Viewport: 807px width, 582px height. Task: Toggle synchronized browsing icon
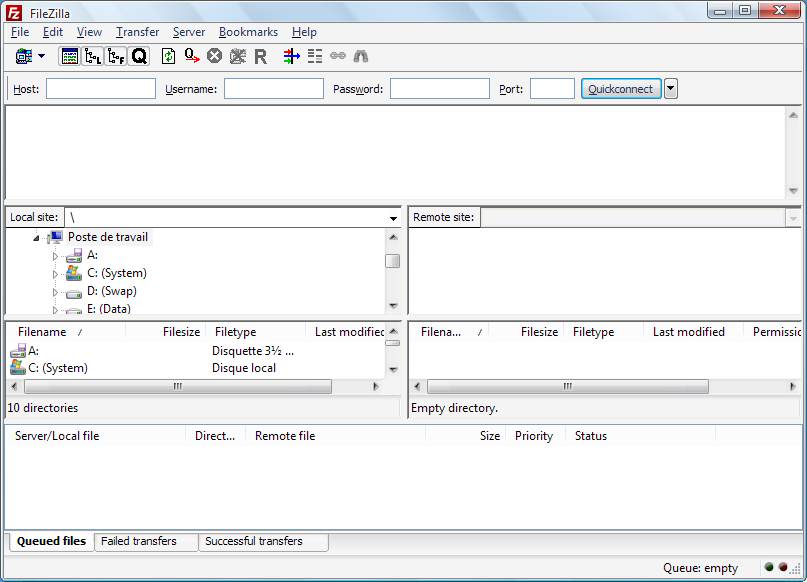[x=338, y=55]
